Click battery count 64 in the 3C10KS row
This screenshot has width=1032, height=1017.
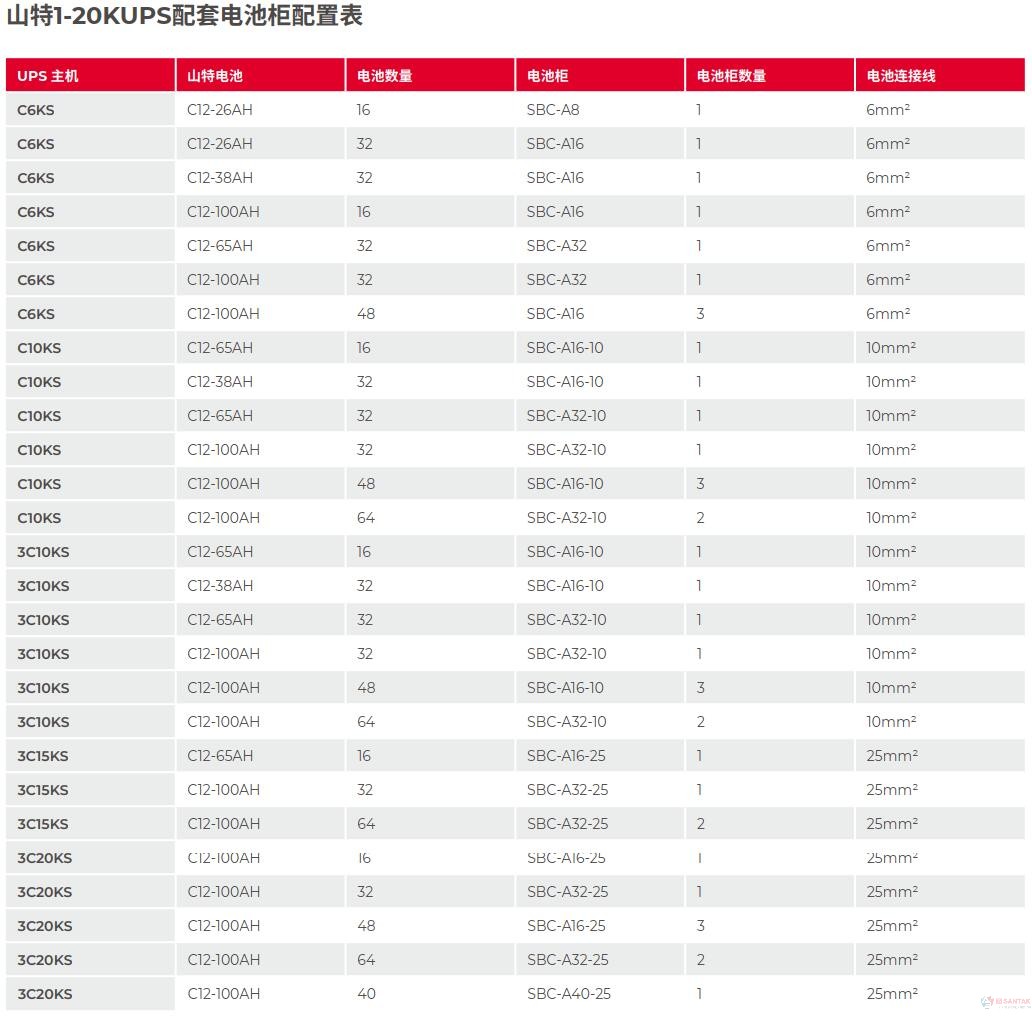pyautogui.click(x=365, y=722)
